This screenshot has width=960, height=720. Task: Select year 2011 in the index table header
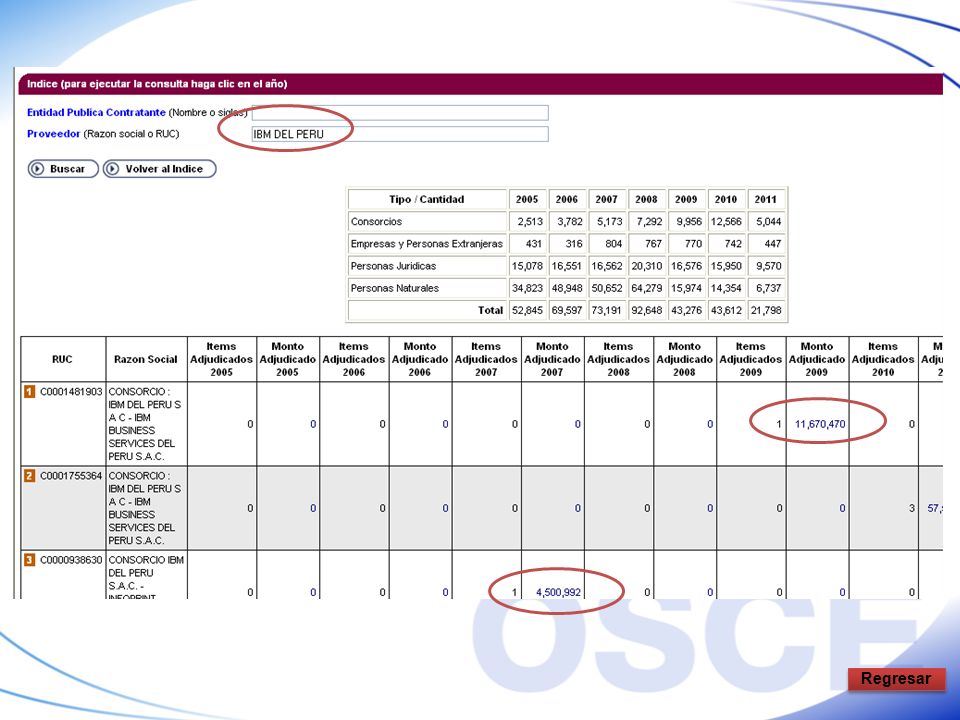click(x=765, y=200)
